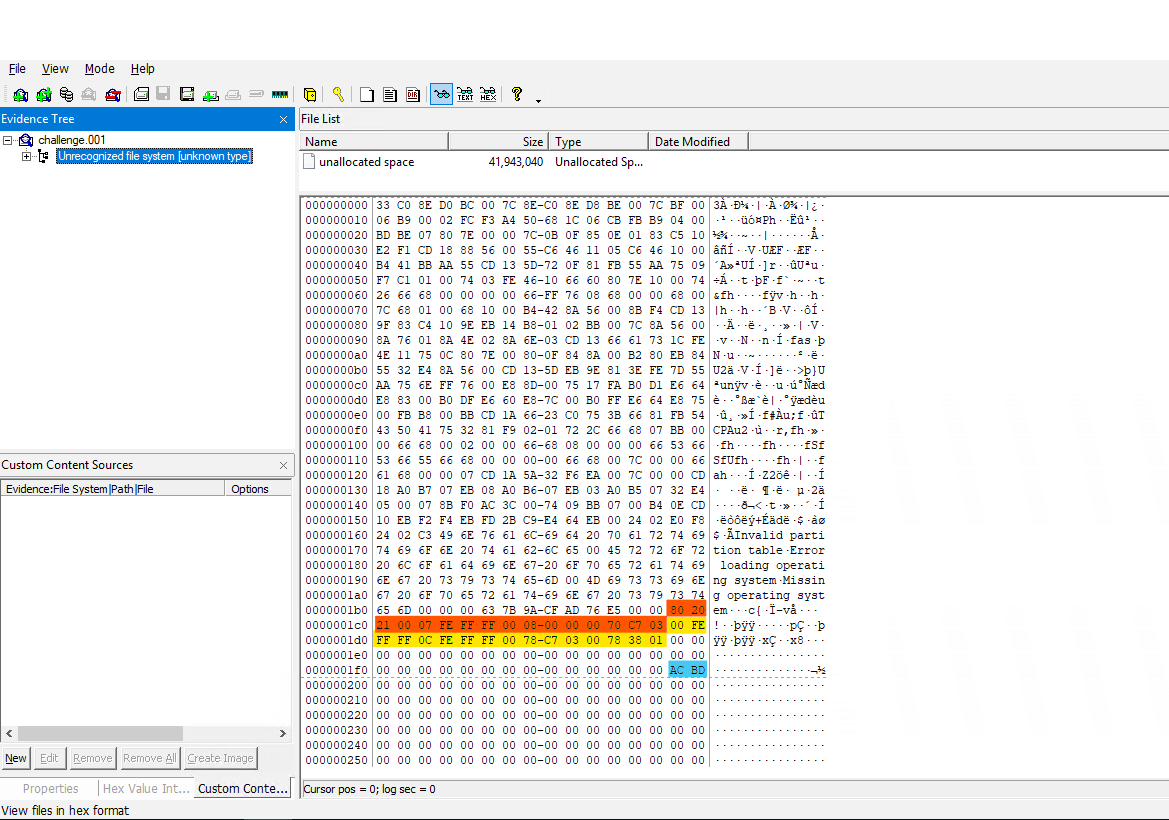Click the Create Disk Image icon
Image resolution: width=1169 pixels, height=820 pixels.
coord(141,95)
